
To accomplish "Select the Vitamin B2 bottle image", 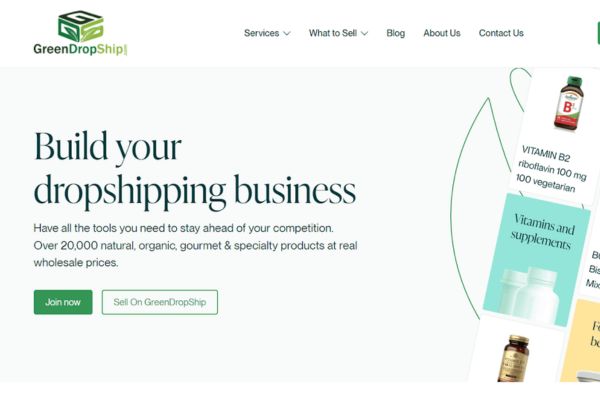I will pyautogui.click(x=569, y=103).
